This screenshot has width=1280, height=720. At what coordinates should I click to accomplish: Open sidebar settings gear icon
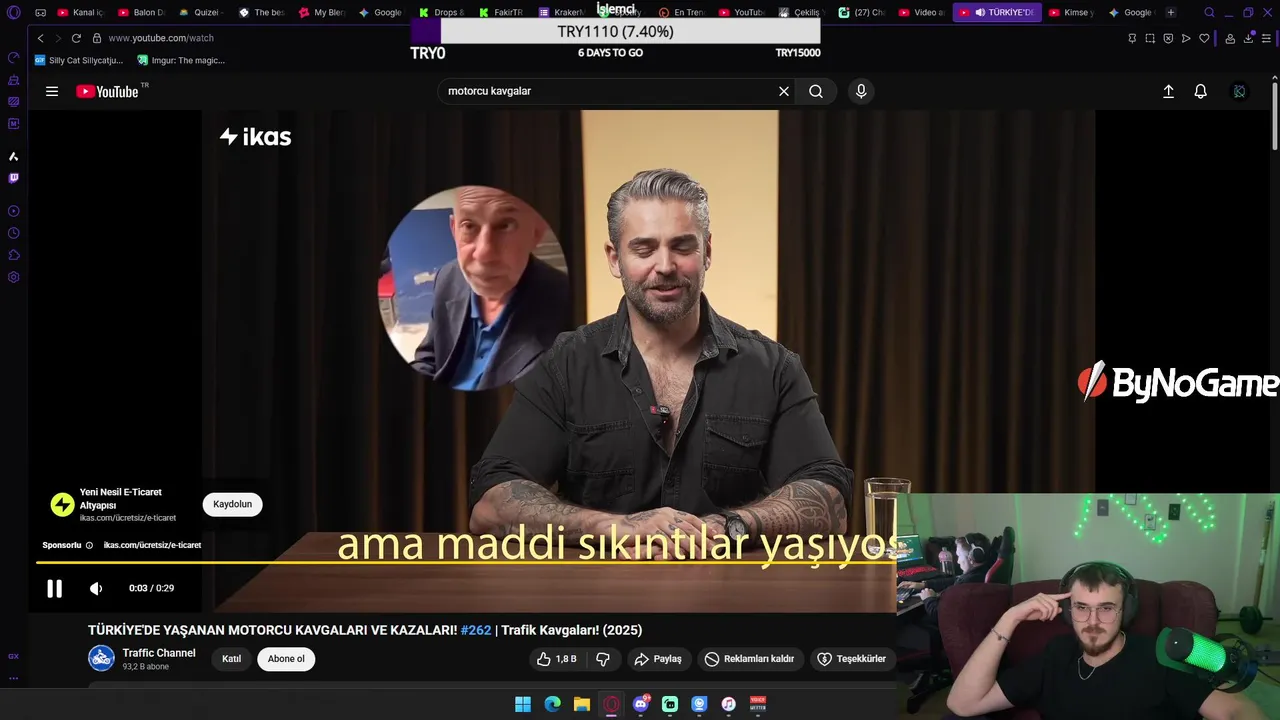pos(13,277)
